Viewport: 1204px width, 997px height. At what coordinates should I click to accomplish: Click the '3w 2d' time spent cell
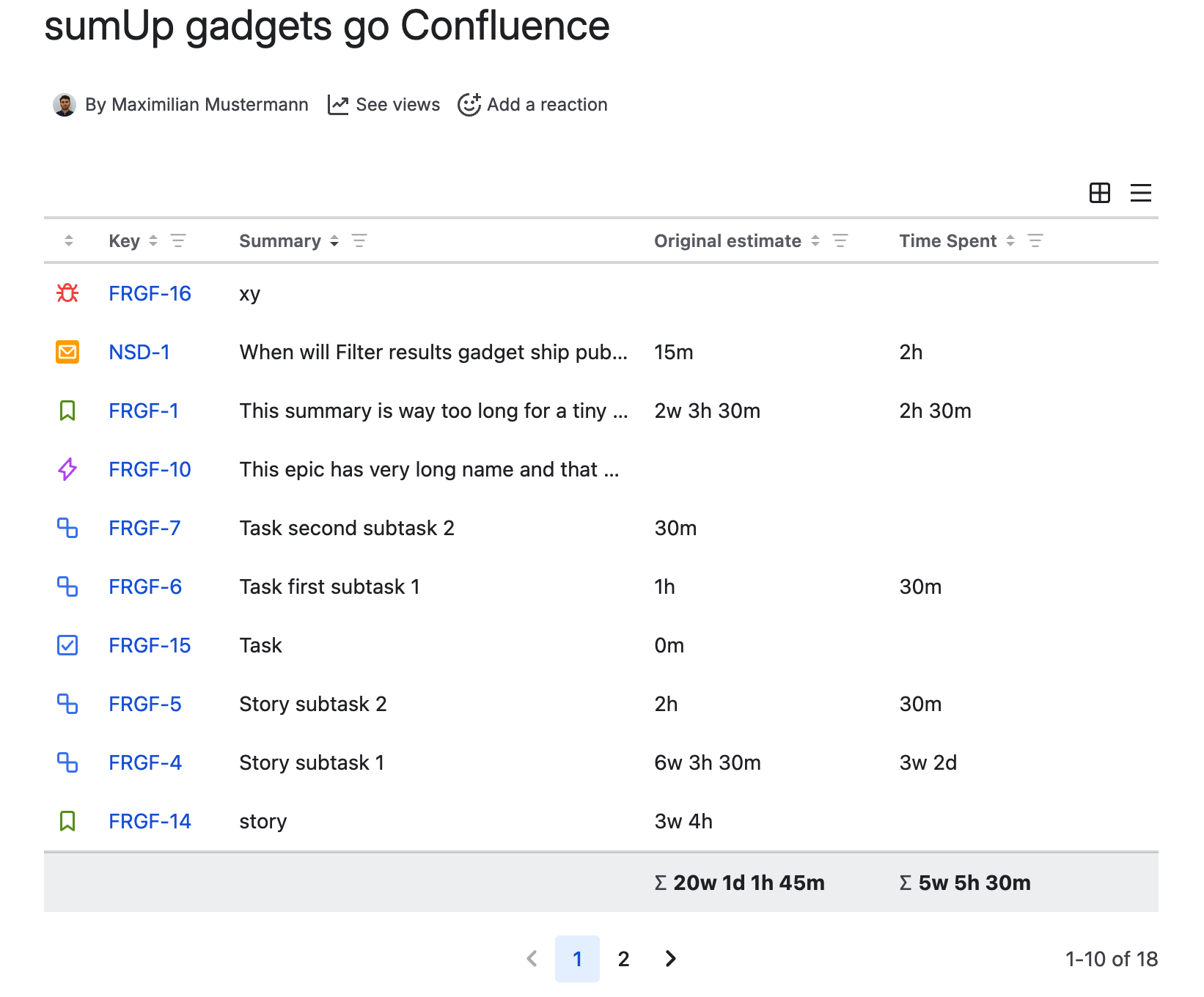tap(928, 762)
